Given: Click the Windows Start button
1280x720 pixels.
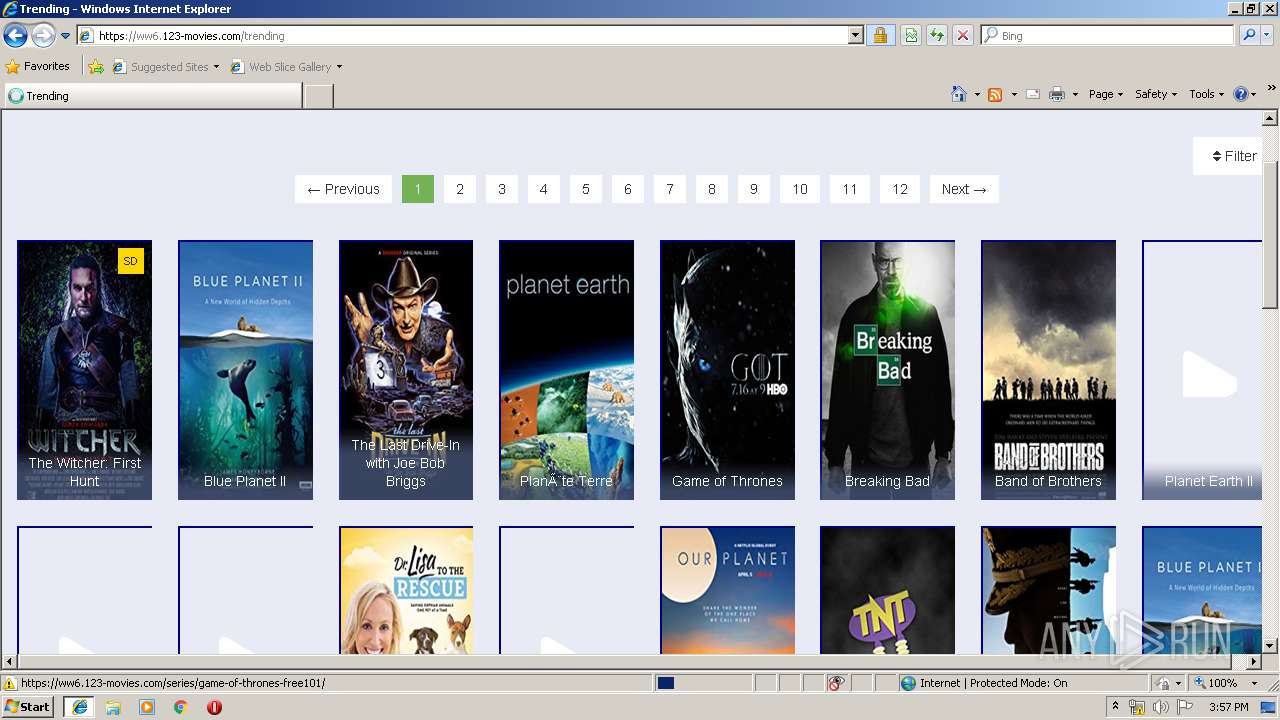Looking at the screenshot, I should pos(27,706).
